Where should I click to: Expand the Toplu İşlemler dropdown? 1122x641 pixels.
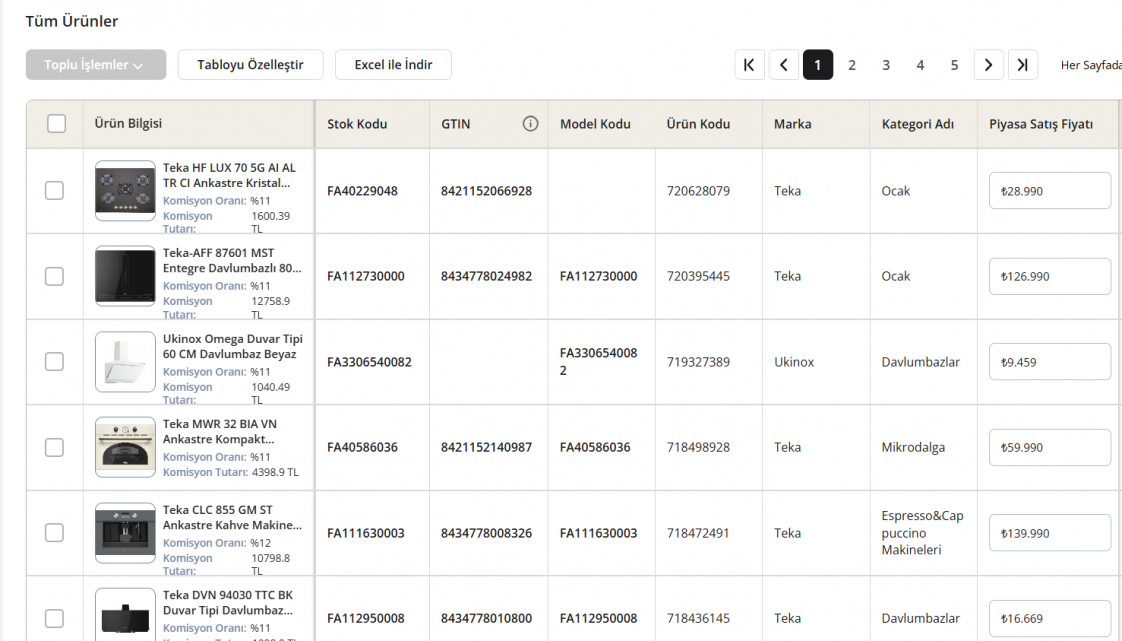point(96,65)
